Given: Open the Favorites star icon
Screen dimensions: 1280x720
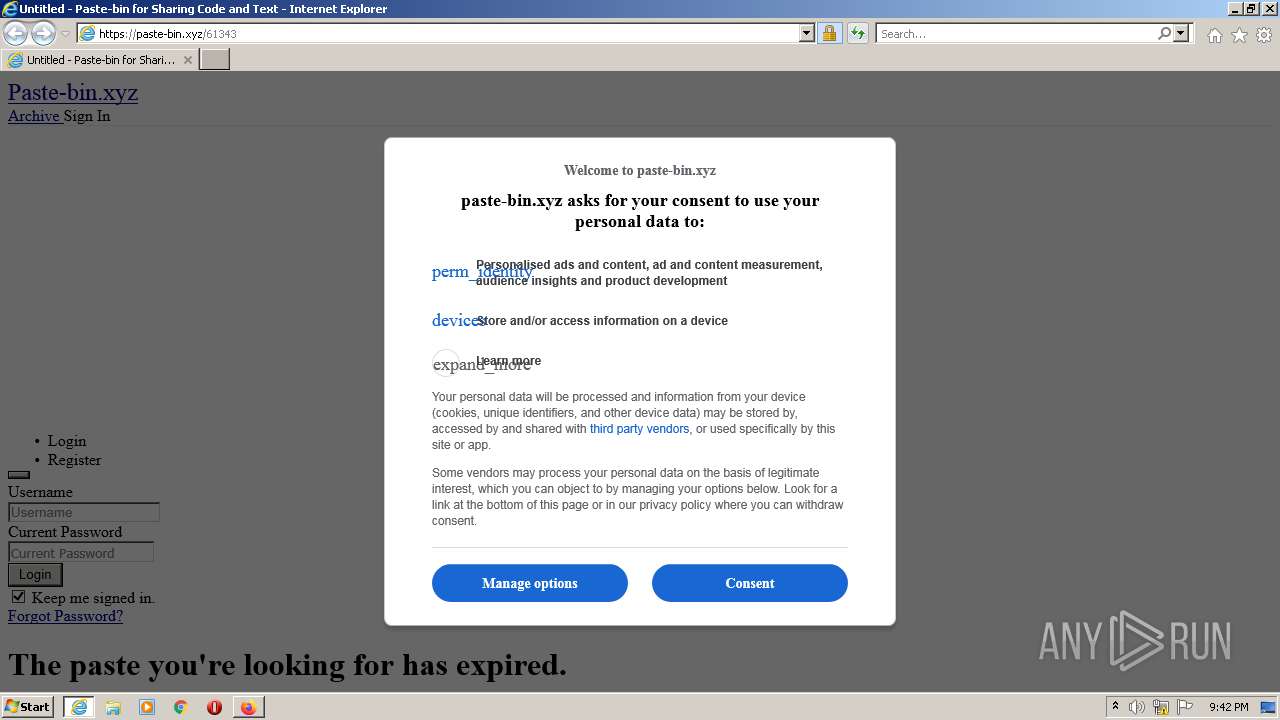Looking at the screenshot, I should point(1239,35).
